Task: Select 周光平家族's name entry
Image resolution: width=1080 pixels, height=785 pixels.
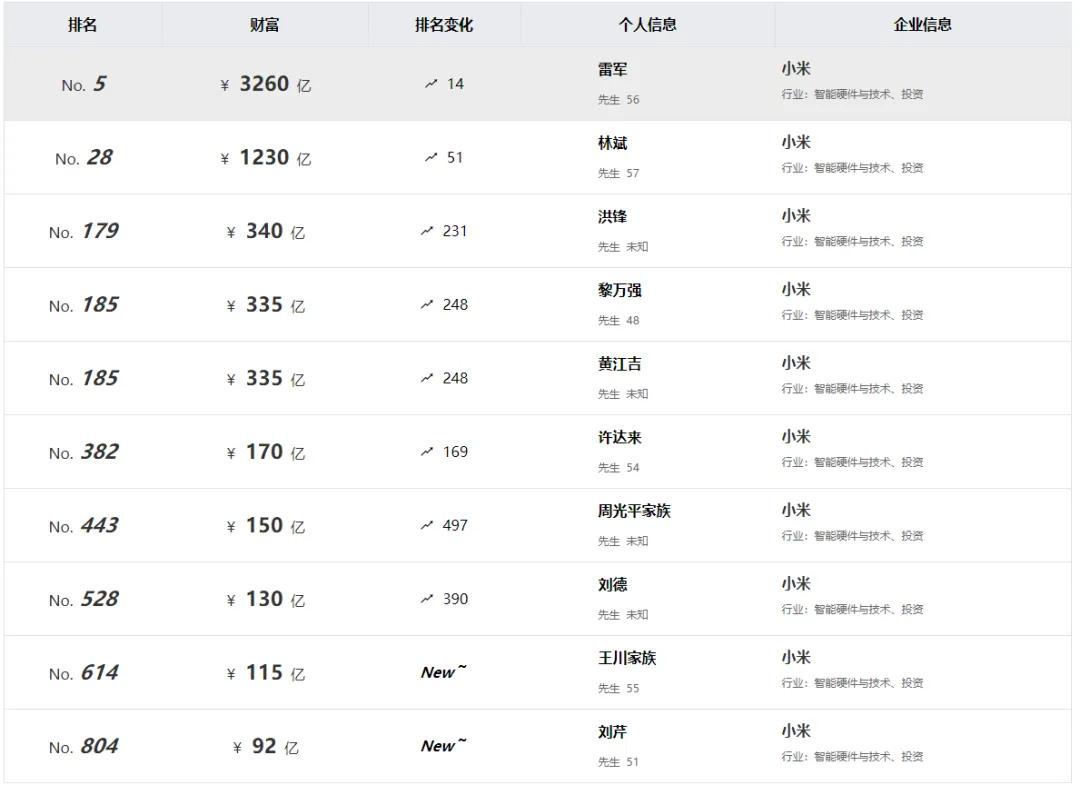Action: click(x=629, y=510)
